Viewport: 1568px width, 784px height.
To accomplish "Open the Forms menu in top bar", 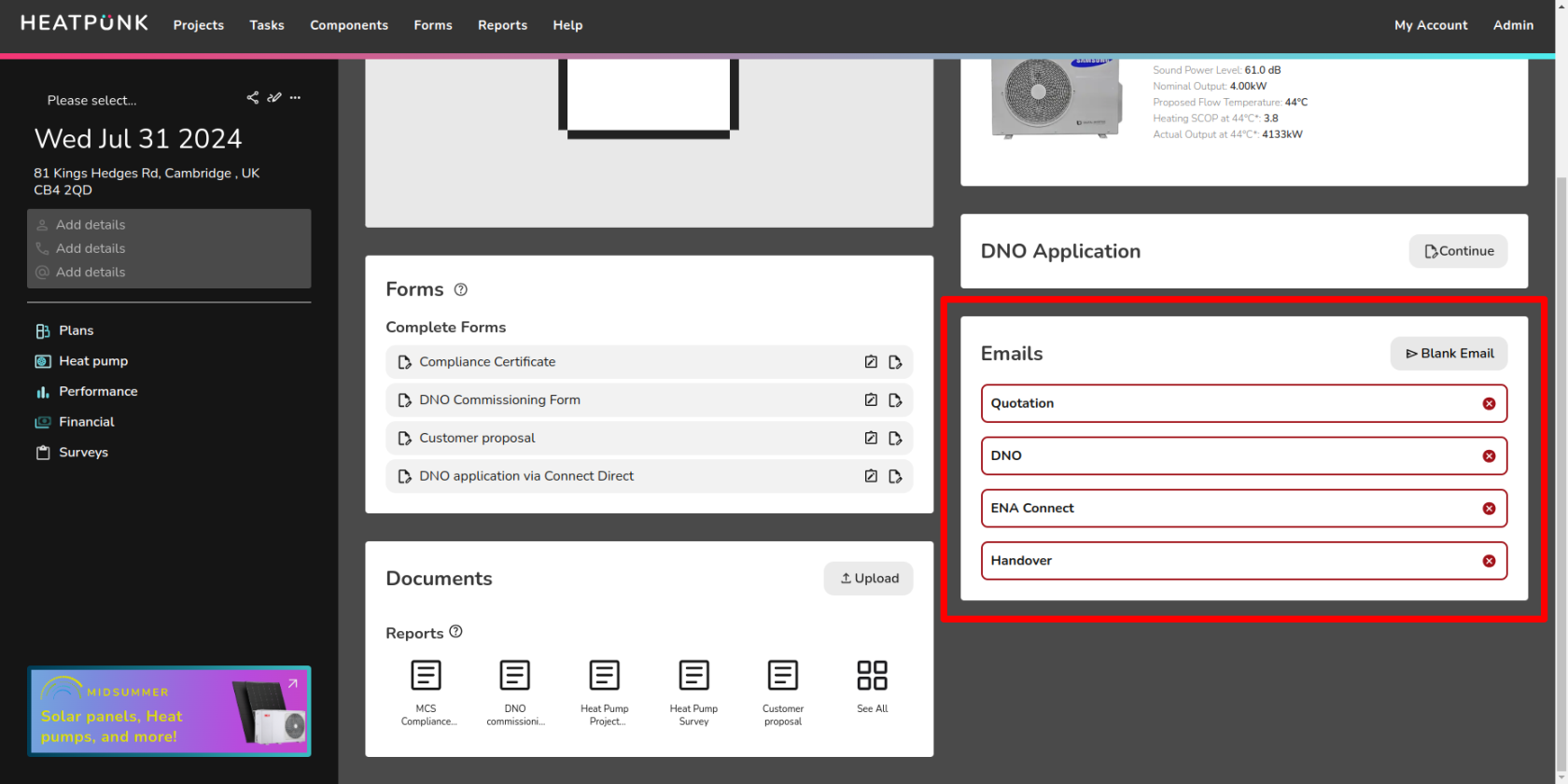I will (433, 25).
